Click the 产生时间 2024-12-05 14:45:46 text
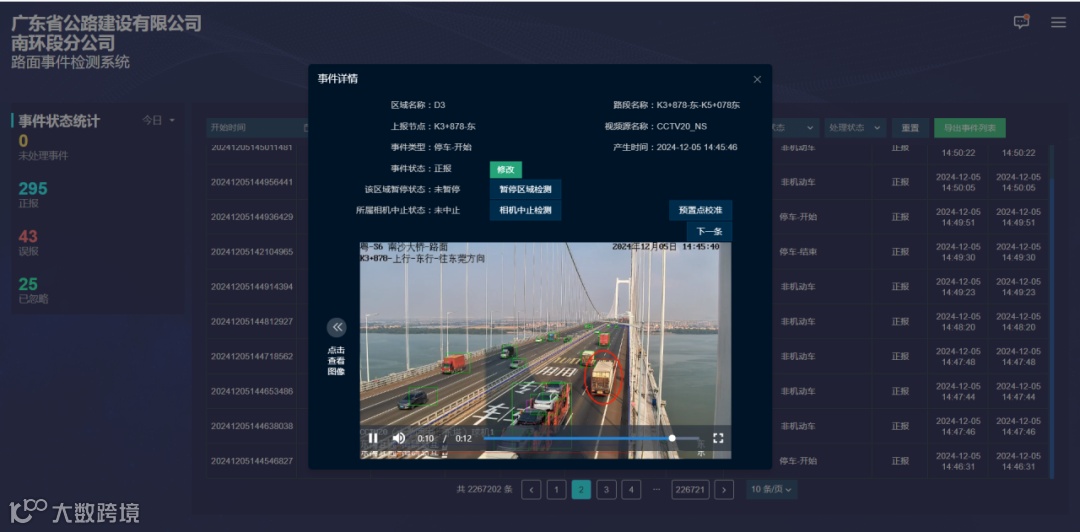This screenshot has width=1080, height=532. (675, 147)
